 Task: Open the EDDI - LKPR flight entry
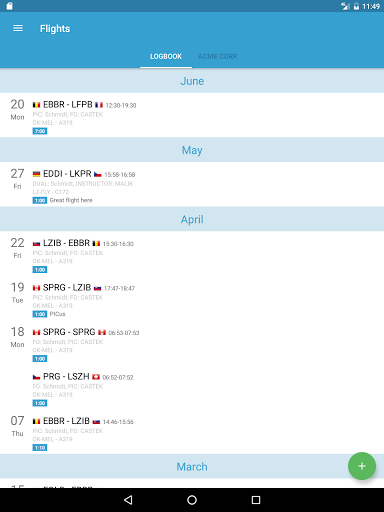coord(192,184)
